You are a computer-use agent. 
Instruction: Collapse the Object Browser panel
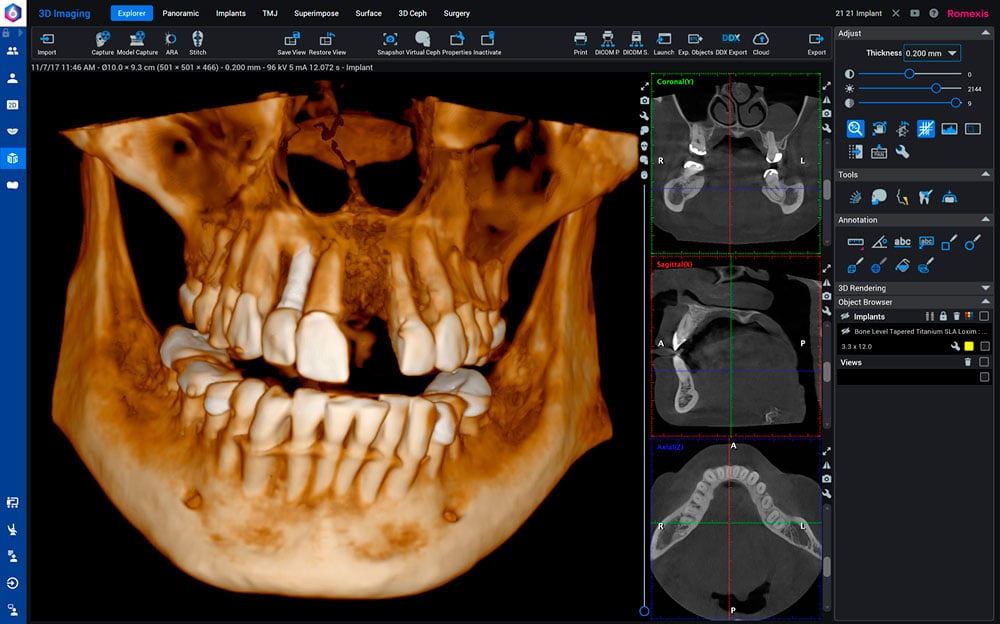pos(986,302)
